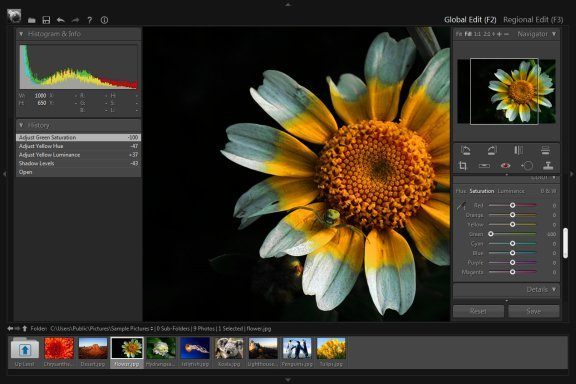Set navigator zoom to 1:1
This screenshot has height=384, width=576.
477,34
